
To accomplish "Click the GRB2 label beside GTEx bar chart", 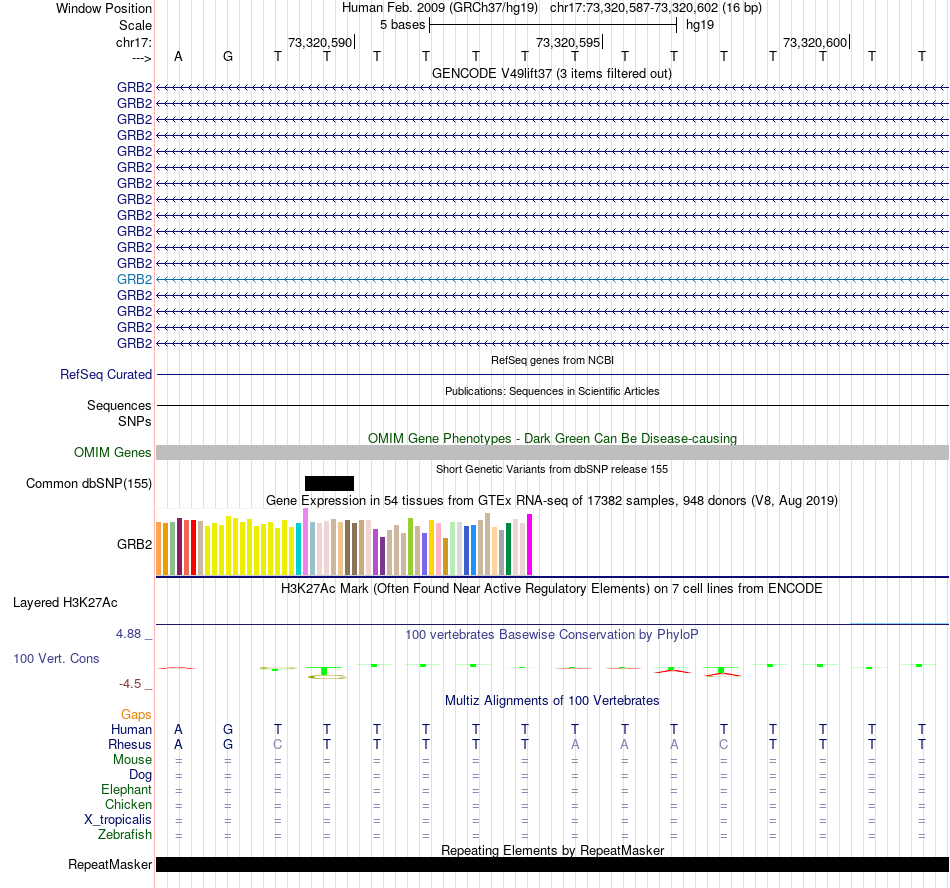I will [134, 545].
